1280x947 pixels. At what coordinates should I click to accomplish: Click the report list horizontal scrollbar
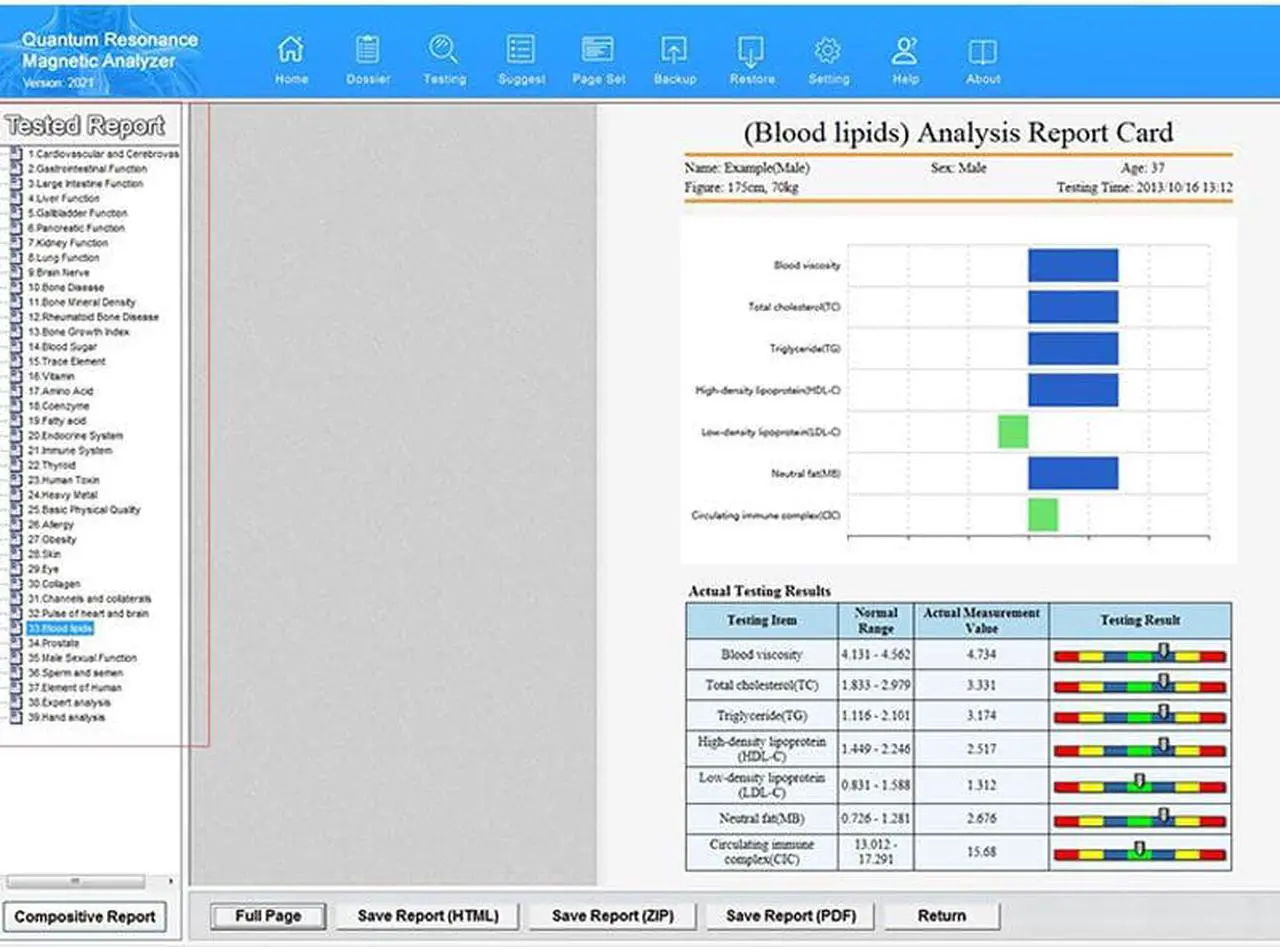(x=90, y=882)
